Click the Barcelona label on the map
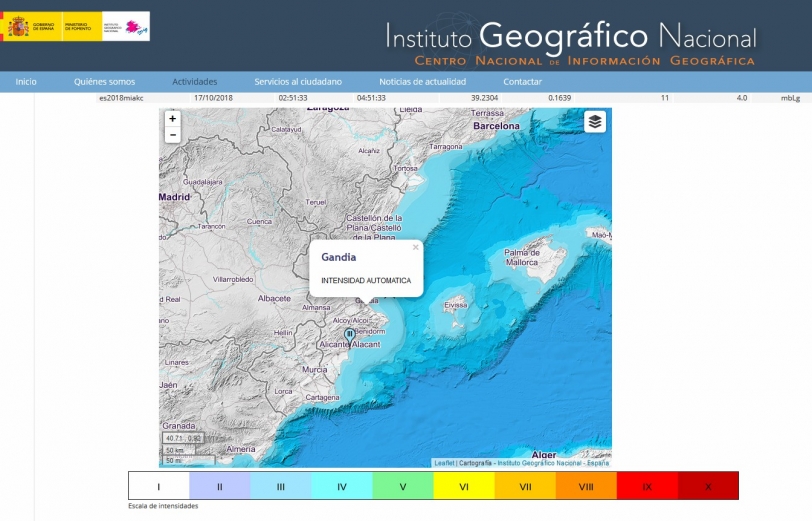This screenshot has height=521, width=812. (x=496, y=126)
